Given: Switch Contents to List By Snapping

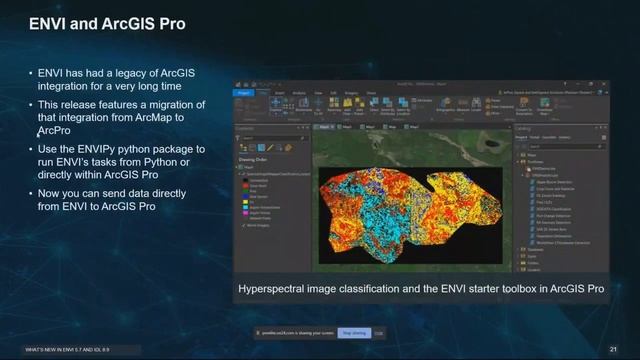Looking at the screenshot, I should [279, 148].
